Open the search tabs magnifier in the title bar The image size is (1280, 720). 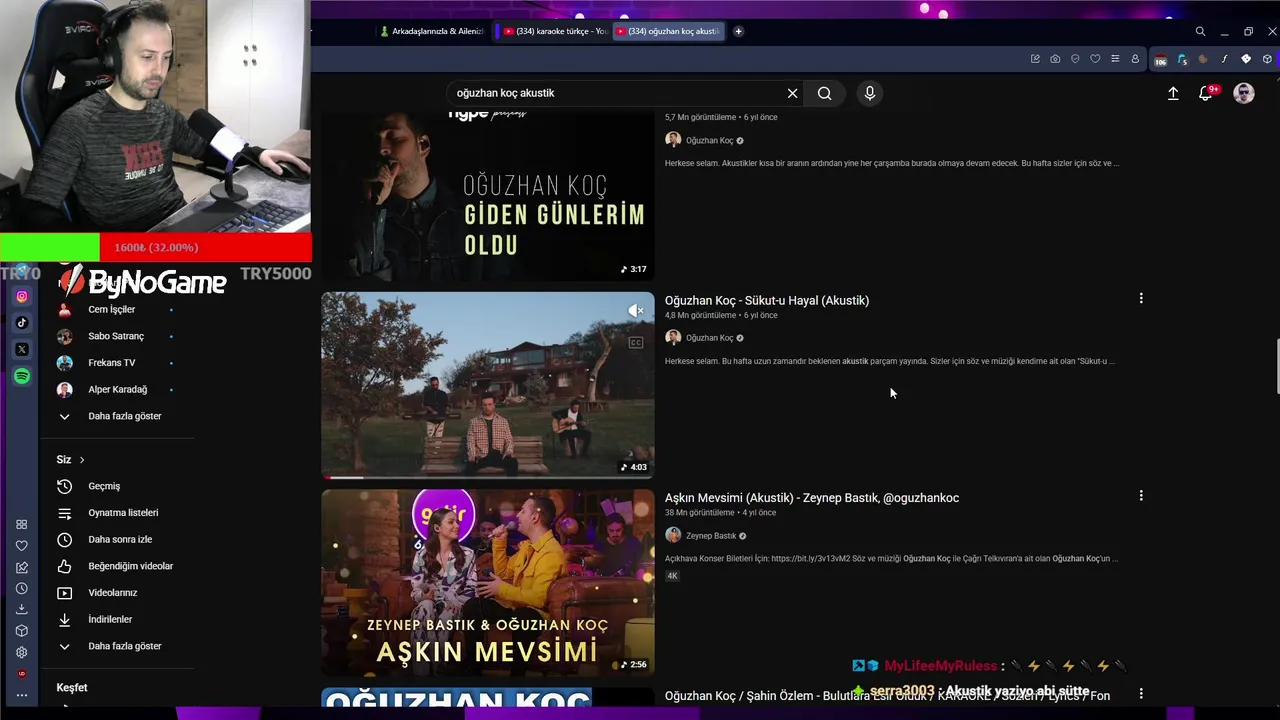tap(1200, 31)
